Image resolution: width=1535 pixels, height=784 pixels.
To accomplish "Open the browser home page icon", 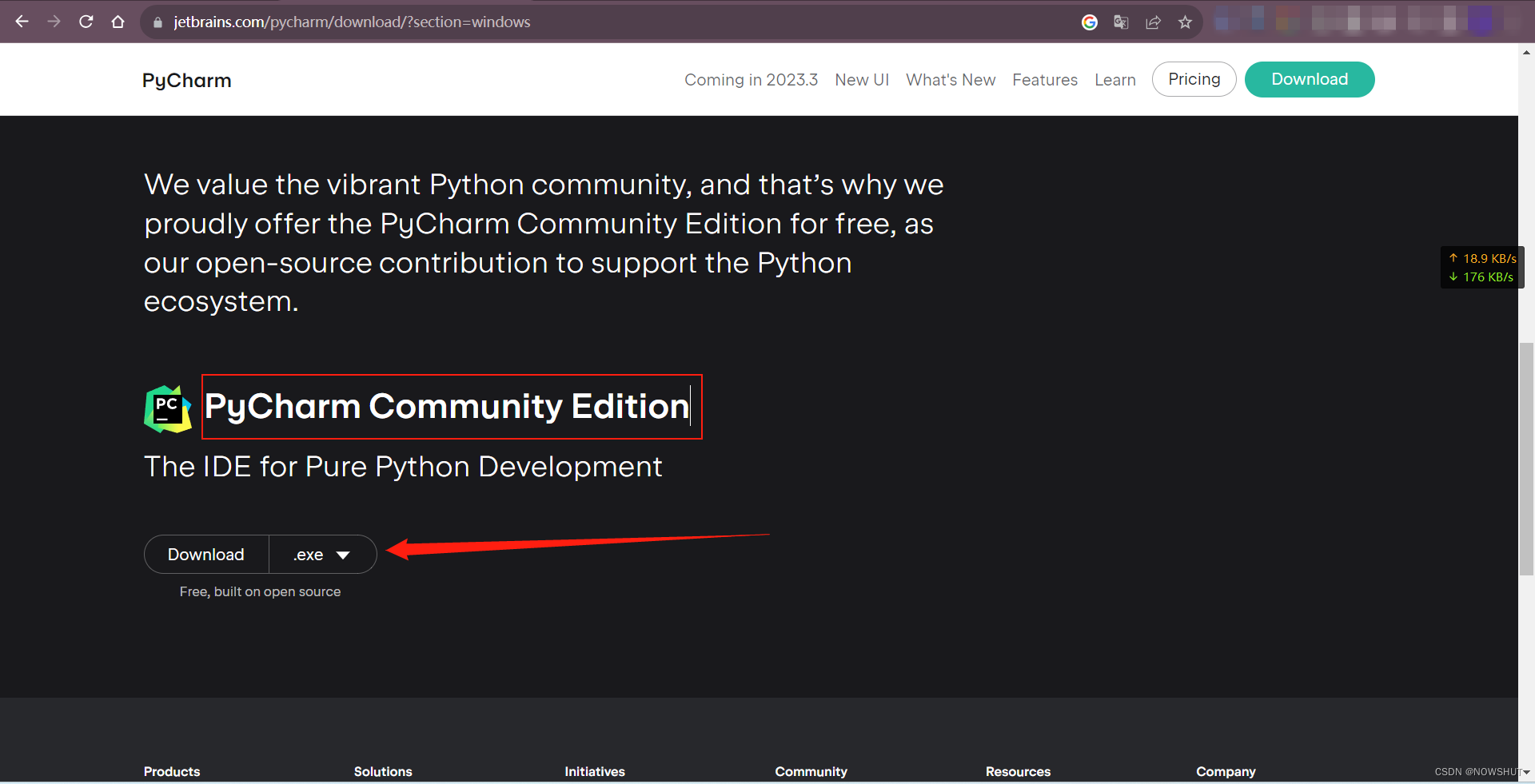I will pyautogui.click(x=118, y=22).
